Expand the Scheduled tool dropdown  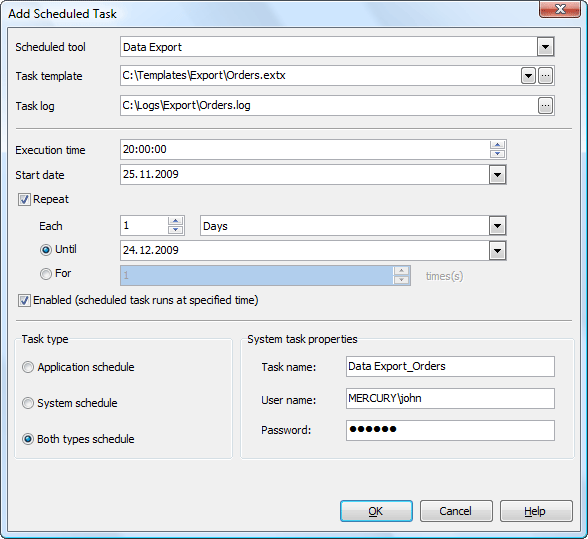coord(545,47)
